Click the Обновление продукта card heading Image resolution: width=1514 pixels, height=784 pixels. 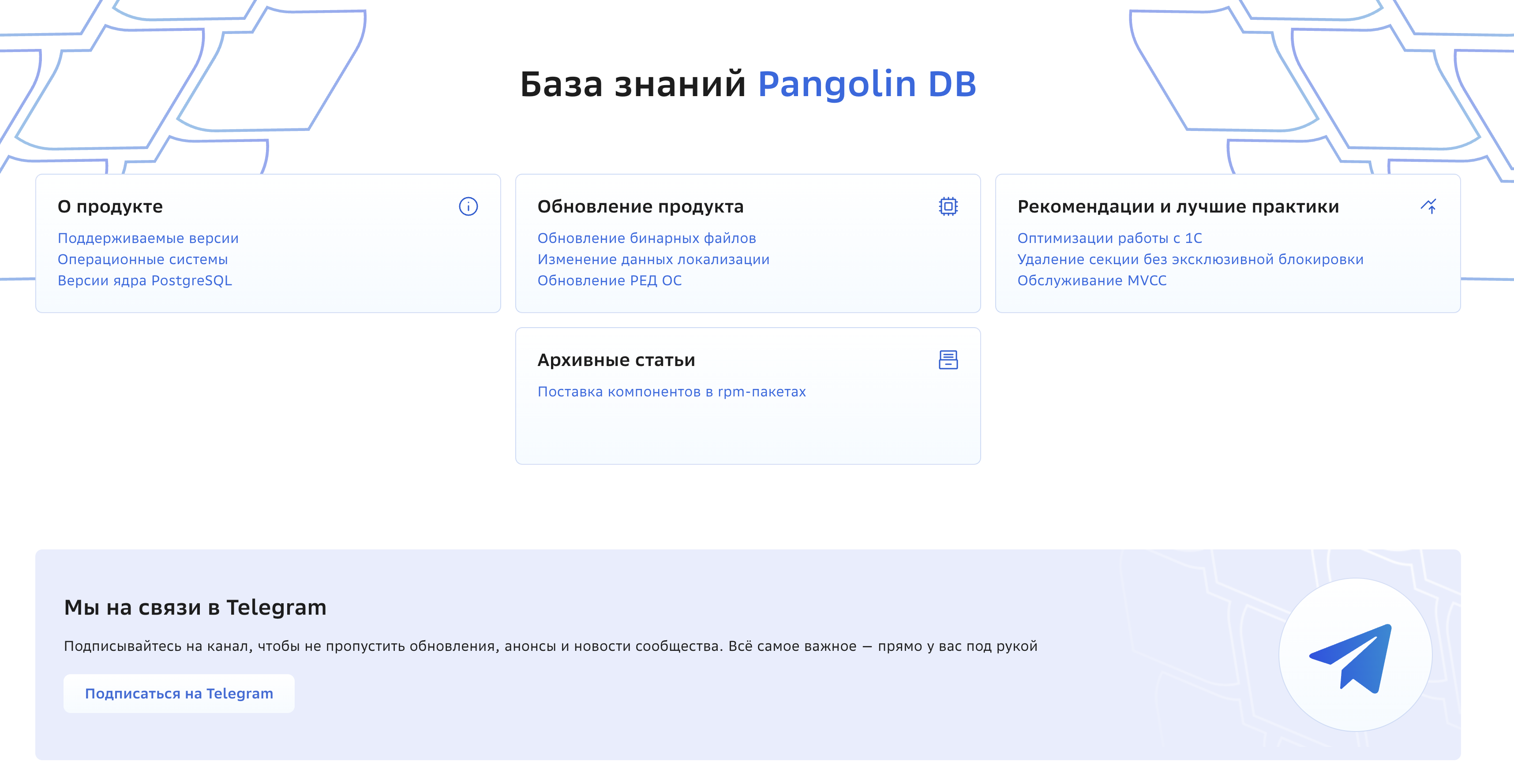[640, 206]
